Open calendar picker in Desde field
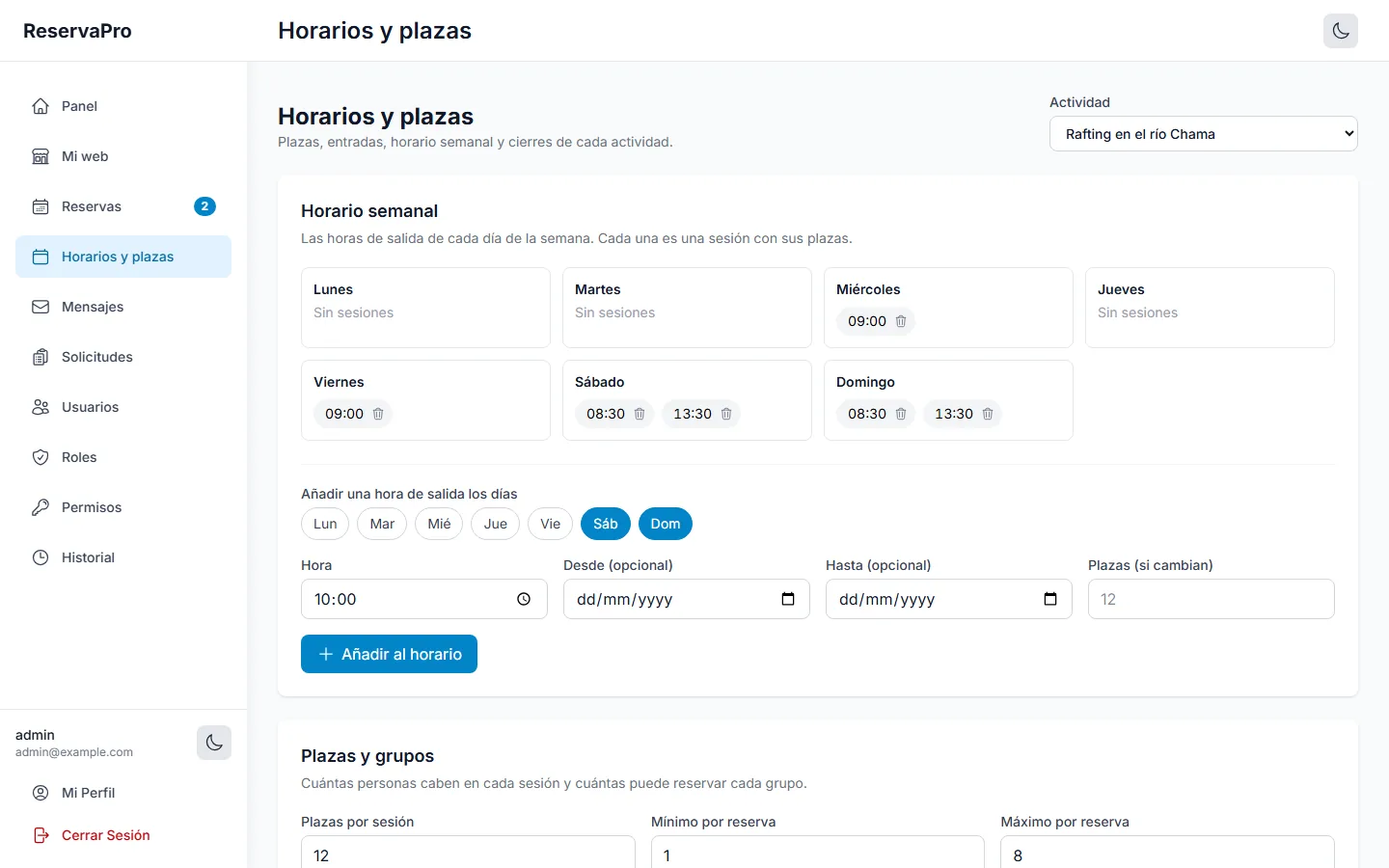1389x868 pixels. 788,599
